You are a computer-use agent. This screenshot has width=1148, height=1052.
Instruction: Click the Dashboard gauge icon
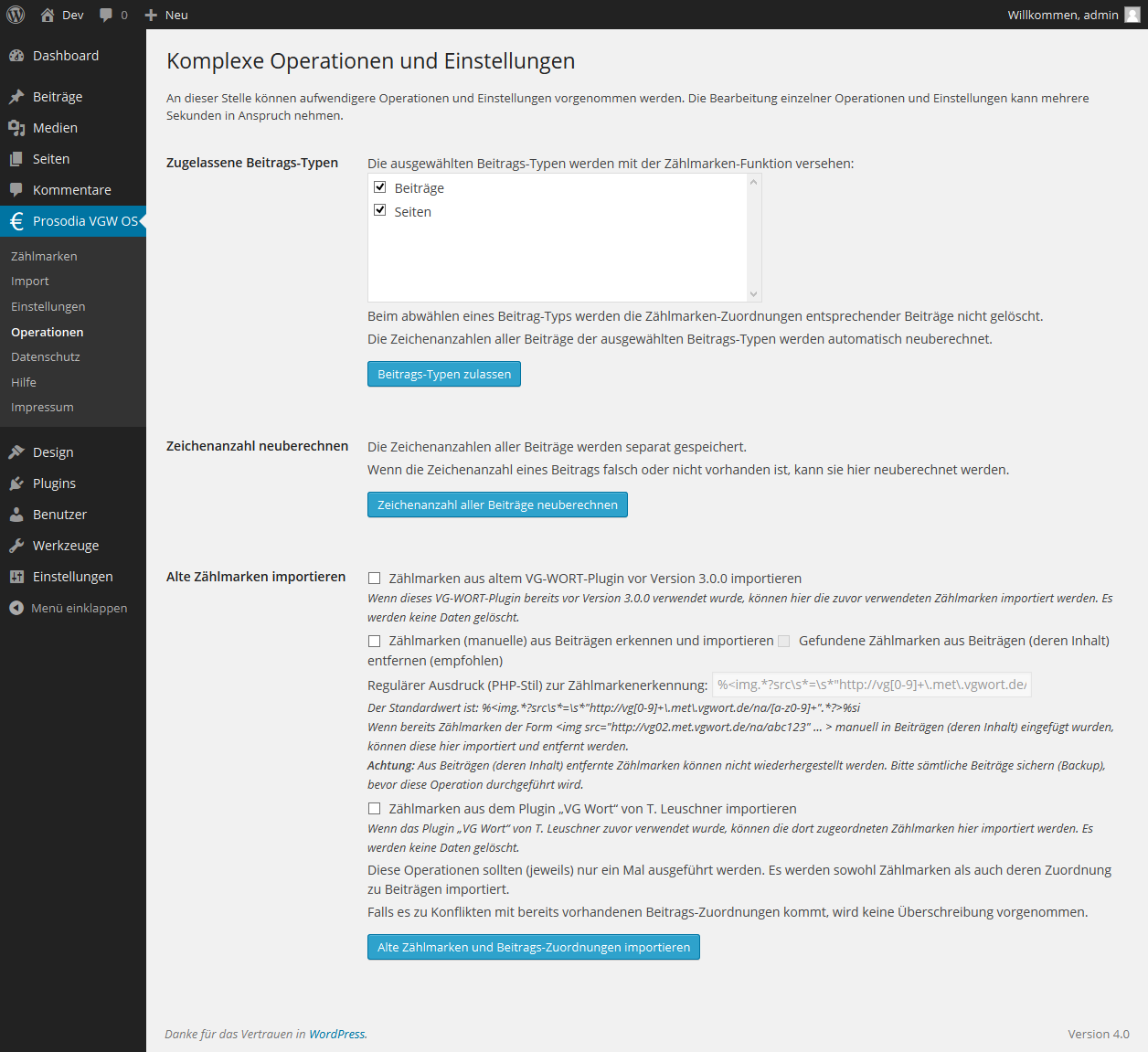pos(16,56)
